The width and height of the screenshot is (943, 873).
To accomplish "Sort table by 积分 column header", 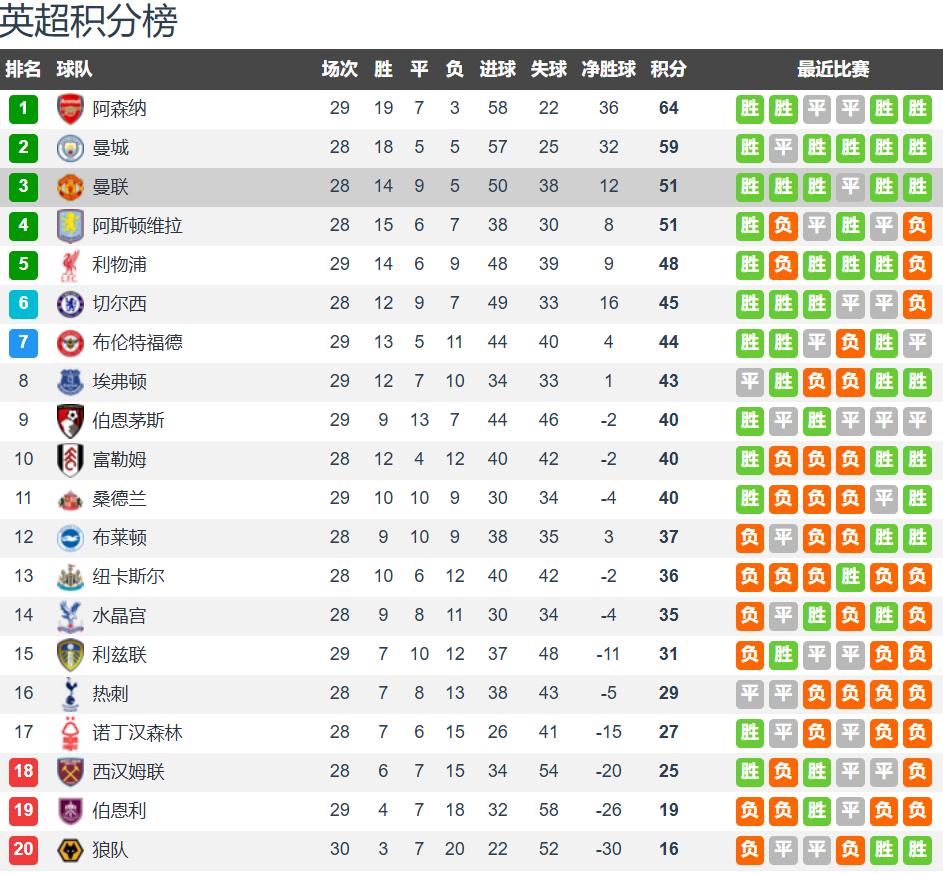I will click(668, 69).
